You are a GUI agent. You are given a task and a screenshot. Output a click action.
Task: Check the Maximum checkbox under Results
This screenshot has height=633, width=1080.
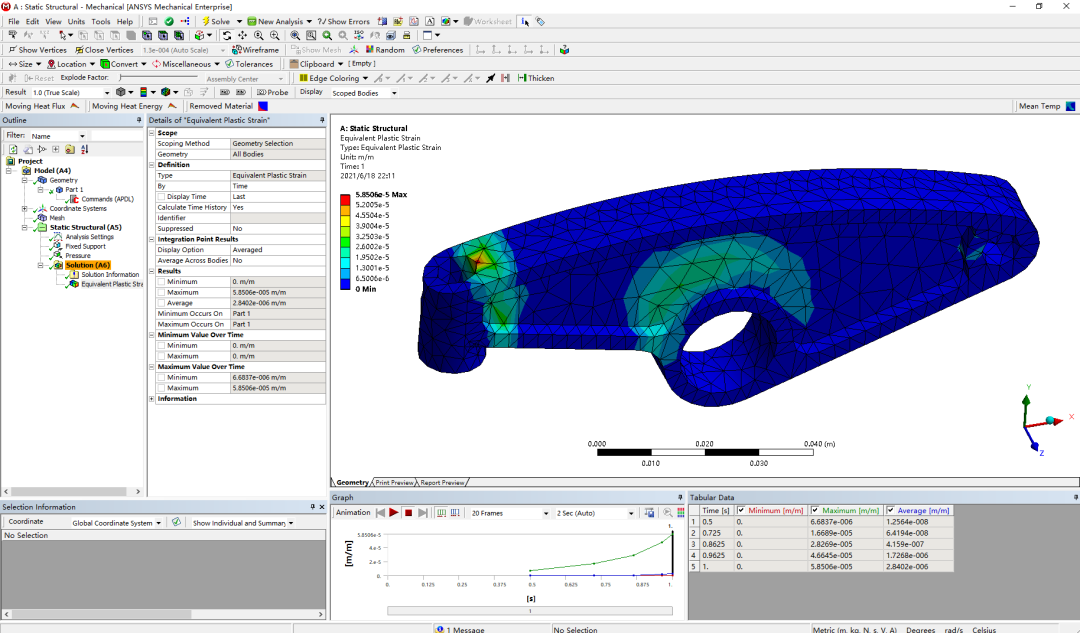(x=161, y=292)
